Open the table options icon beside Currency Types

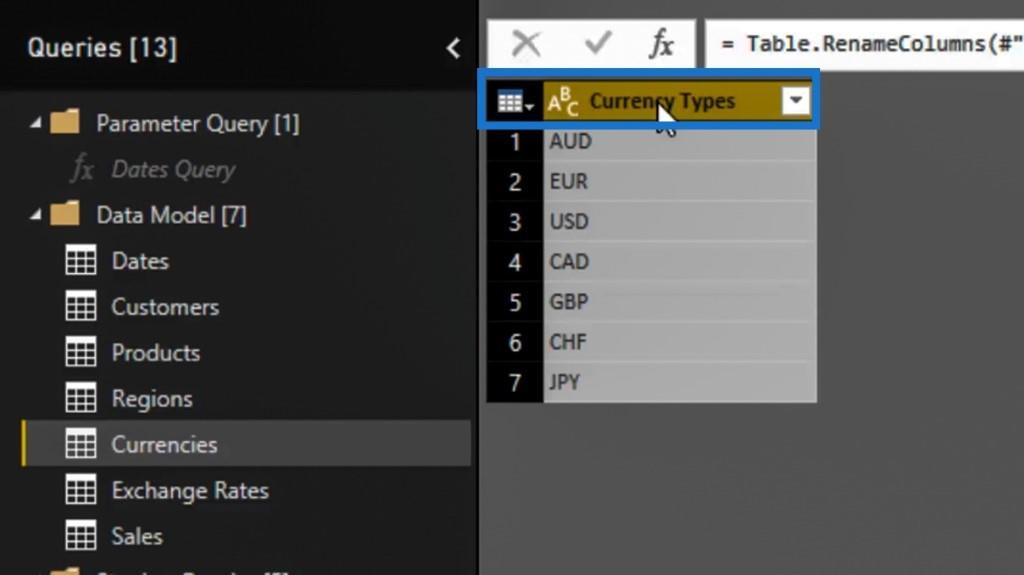click(515, 102)
